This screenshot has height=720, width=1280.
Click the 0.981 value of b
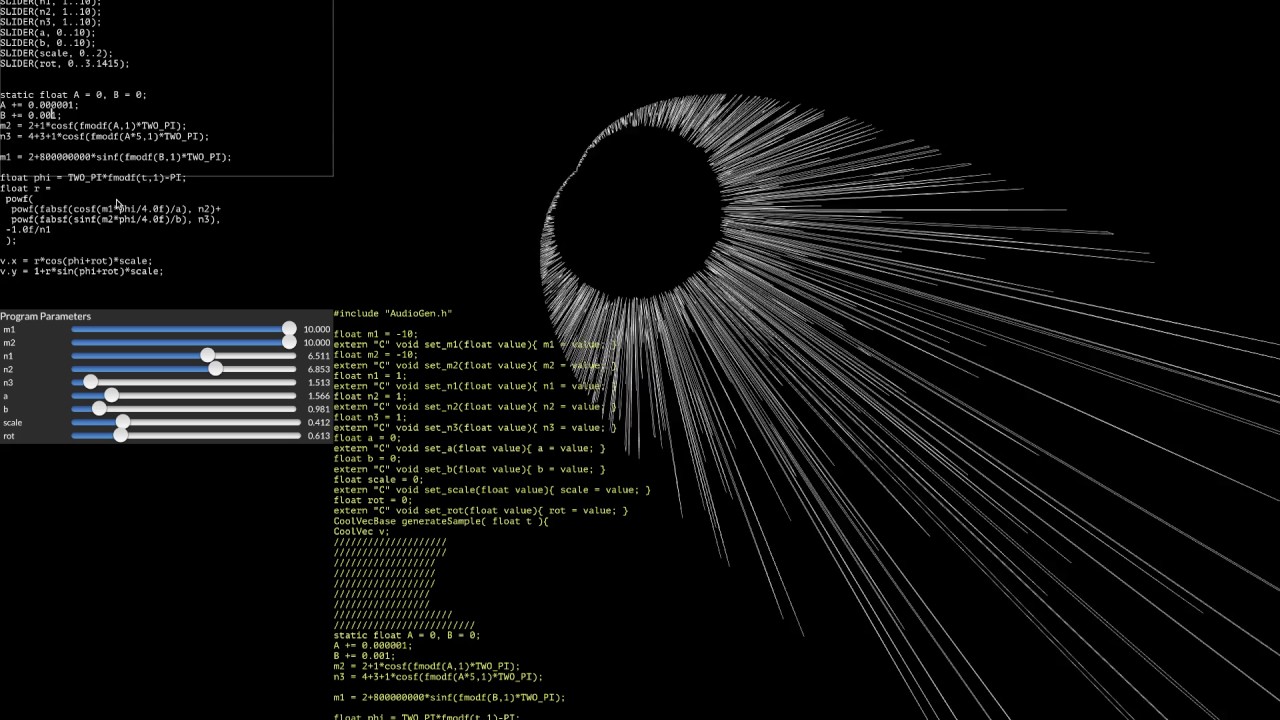pos(318,409)
